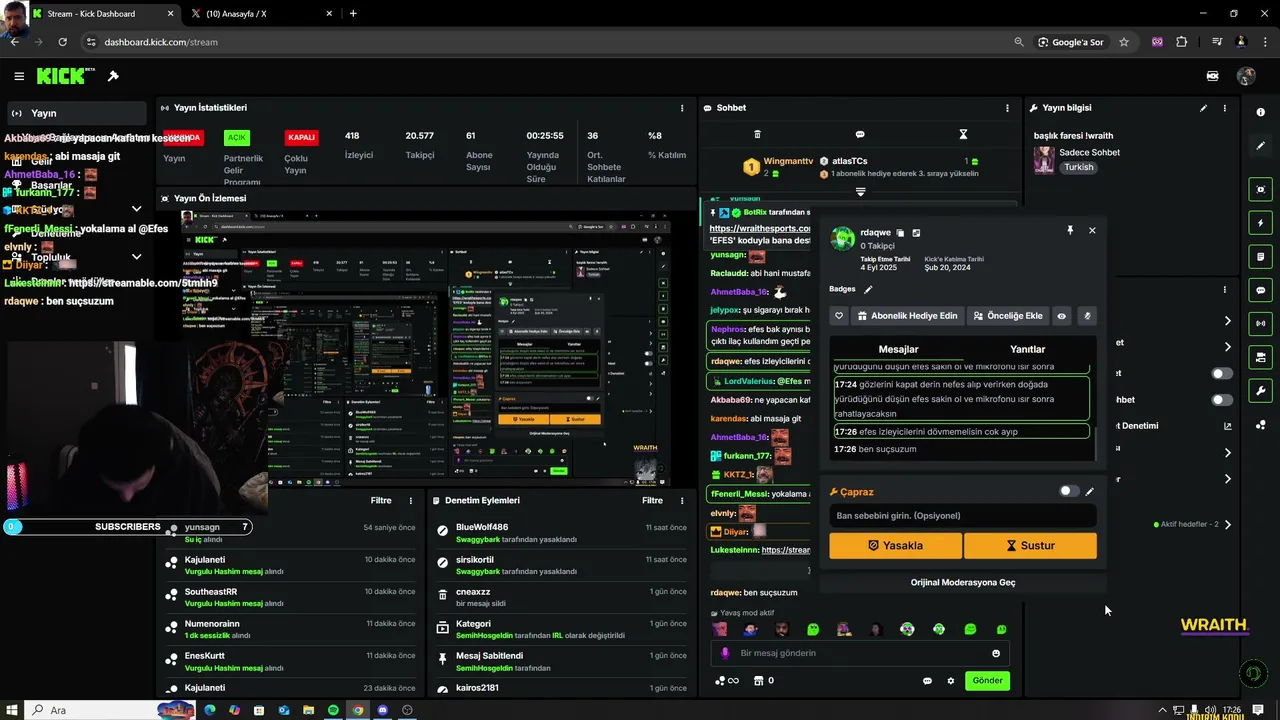Open Yayın İstatistikleri three-dot menu

pyautogui.click(x=682, y=108)
